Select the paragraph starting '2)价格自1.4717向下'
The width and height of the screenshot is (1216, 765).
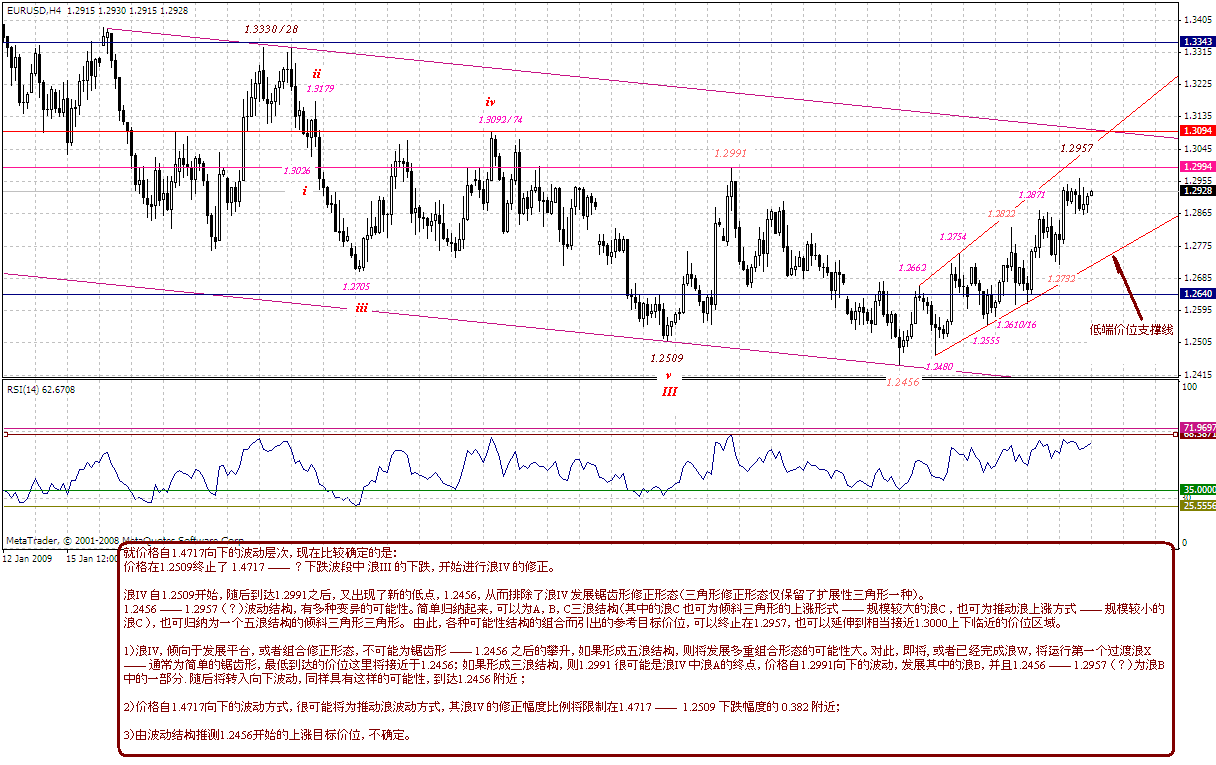[x=481, y=706]
